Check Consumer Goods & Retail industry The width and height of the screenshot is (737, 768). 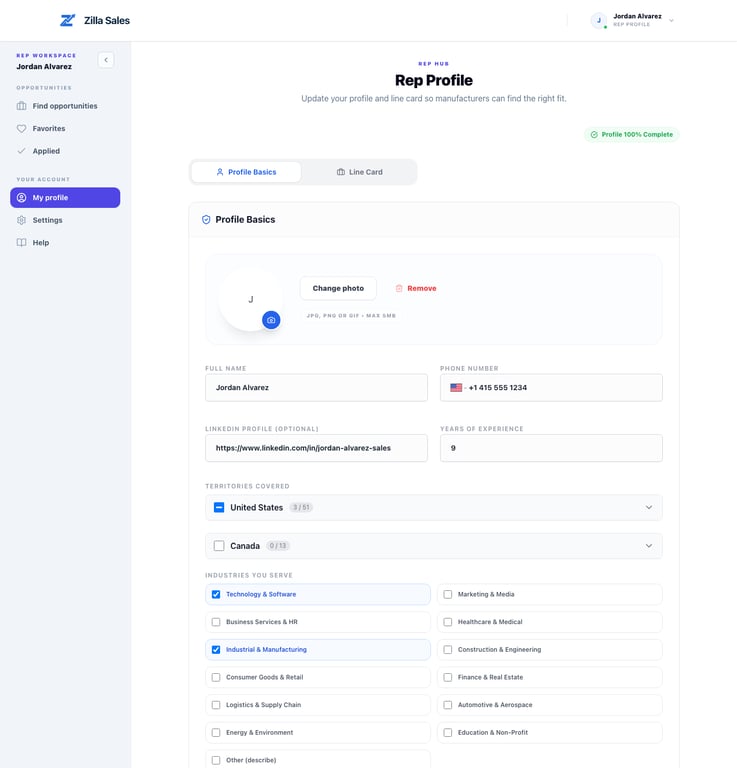[216, 677]
